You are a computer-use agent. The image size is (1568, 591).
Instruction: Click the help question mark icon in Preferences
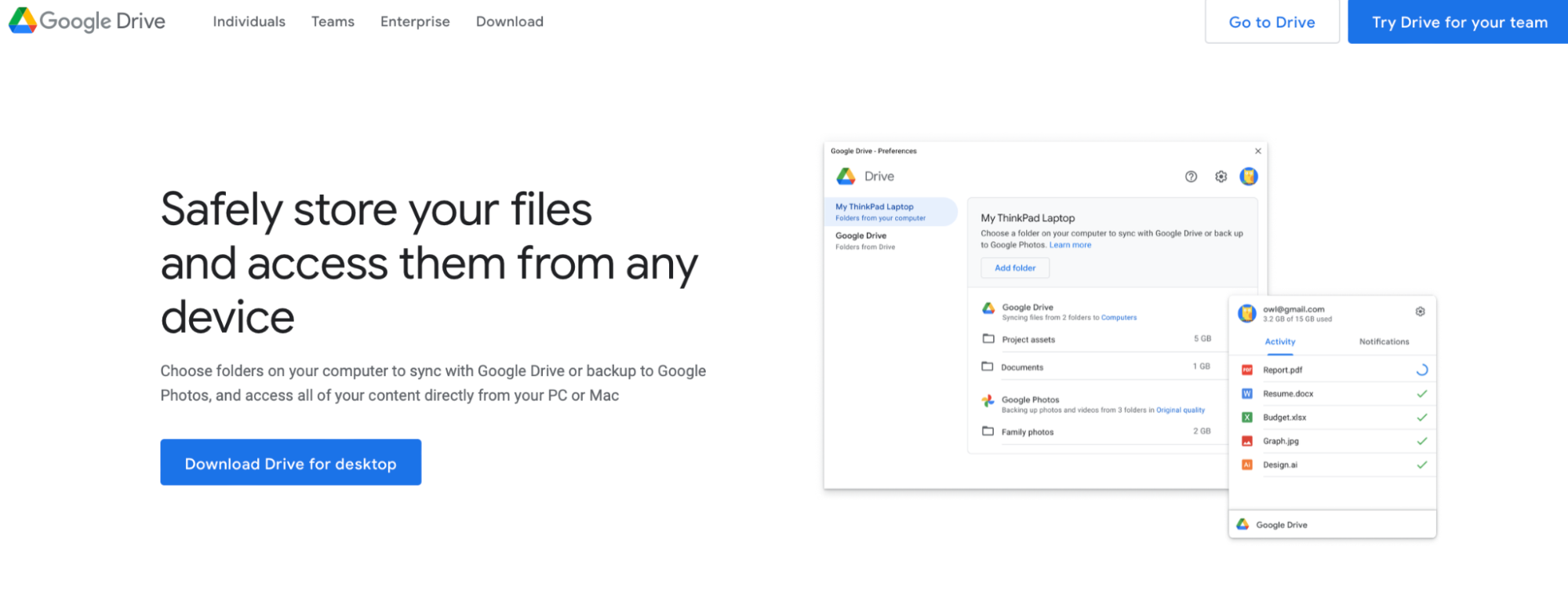(1191, 177)
